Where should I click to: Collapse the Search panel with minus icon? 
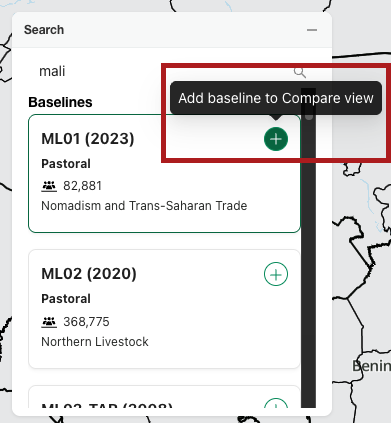pos(312,30)
